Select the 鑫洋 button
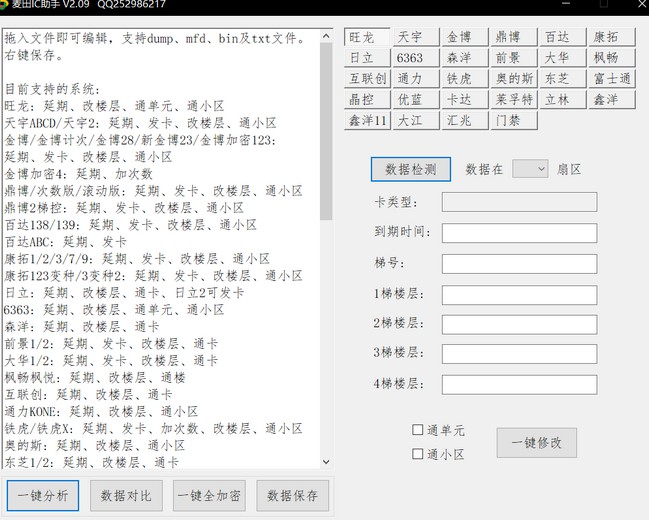The width and height of the screenshot is (649, 520). point(612,99)
